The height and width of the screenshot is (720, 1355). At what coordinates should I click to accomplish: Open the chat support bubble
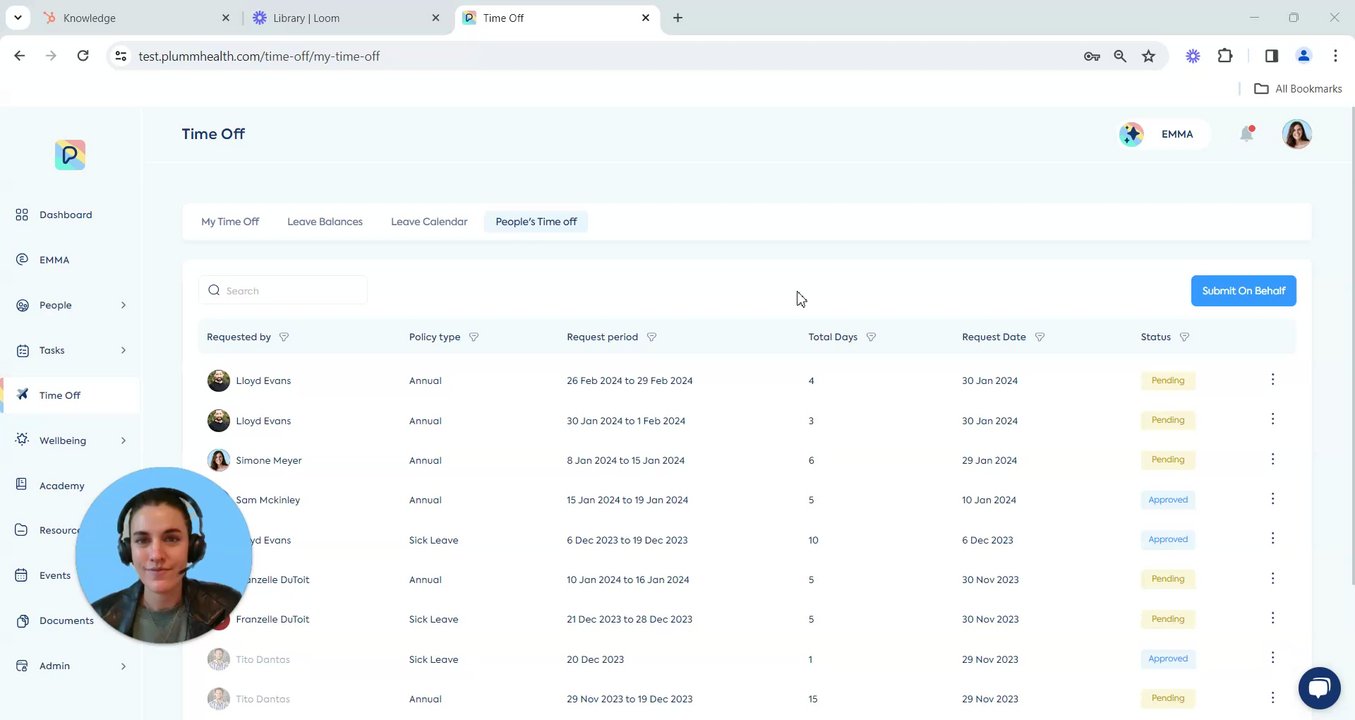(1319, 688)
